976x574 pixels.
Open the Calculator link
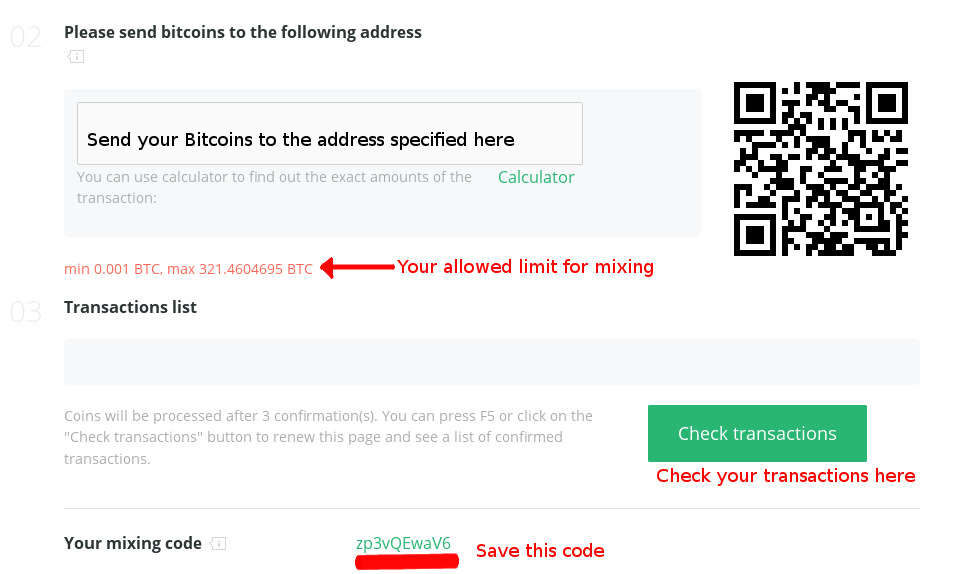536,177
